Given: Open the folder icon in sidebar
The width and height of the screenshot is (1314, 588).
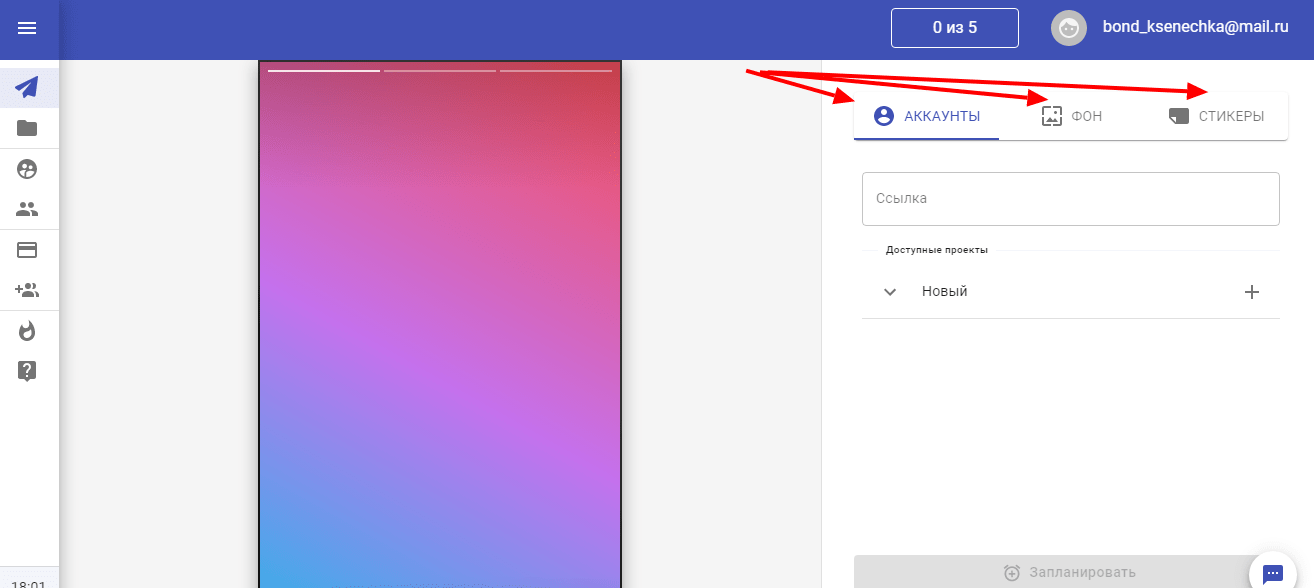Looking at the screenshot, I should point(28,128).
